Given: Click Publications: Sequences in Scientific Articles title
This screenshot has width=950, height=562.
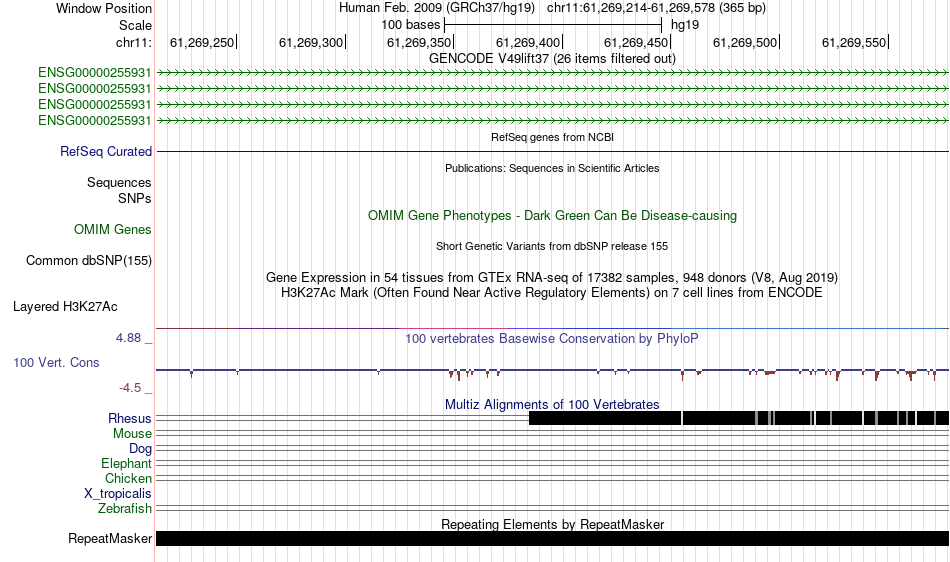Looking at the screenshot, I should (x=552, y=168).
